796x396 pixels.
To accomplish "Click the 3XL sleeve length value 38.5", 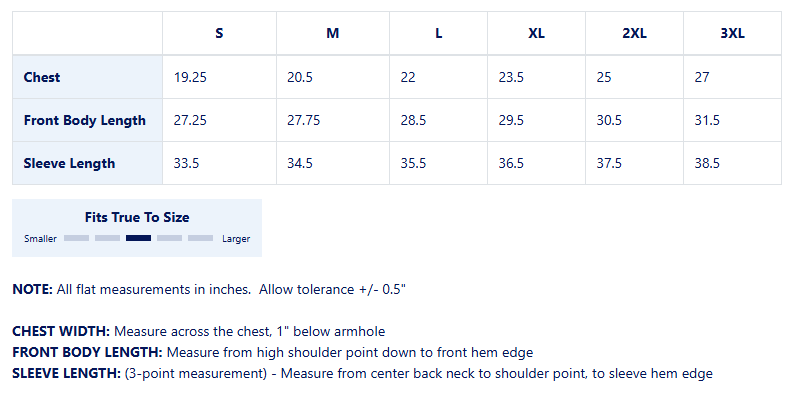I will (x=707, y=163).
